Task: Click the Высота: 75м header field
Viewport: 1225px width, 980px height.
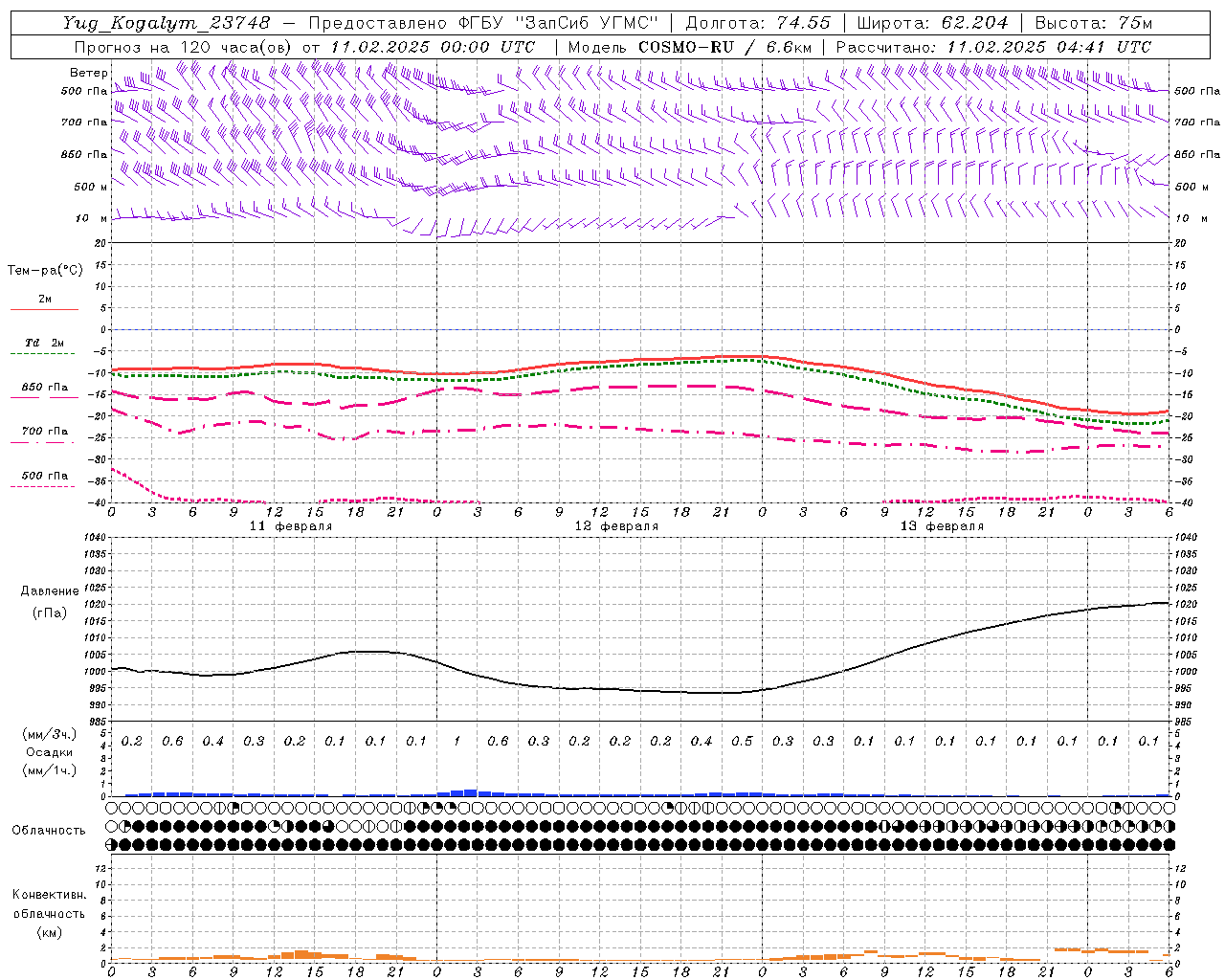Action: (1094, 23)
